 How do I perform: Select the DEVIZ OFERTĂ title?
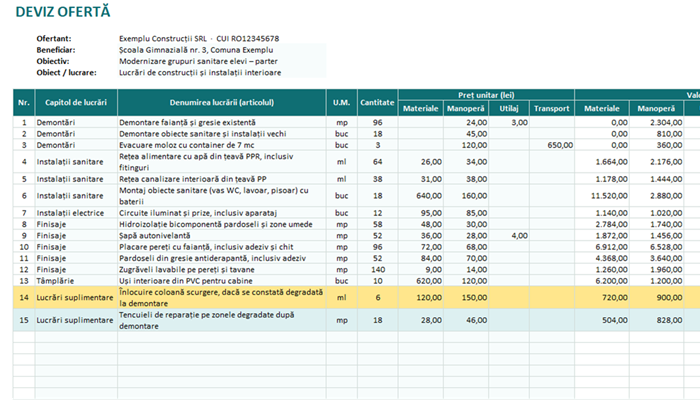pyautogui.click(x=63, y=12)
